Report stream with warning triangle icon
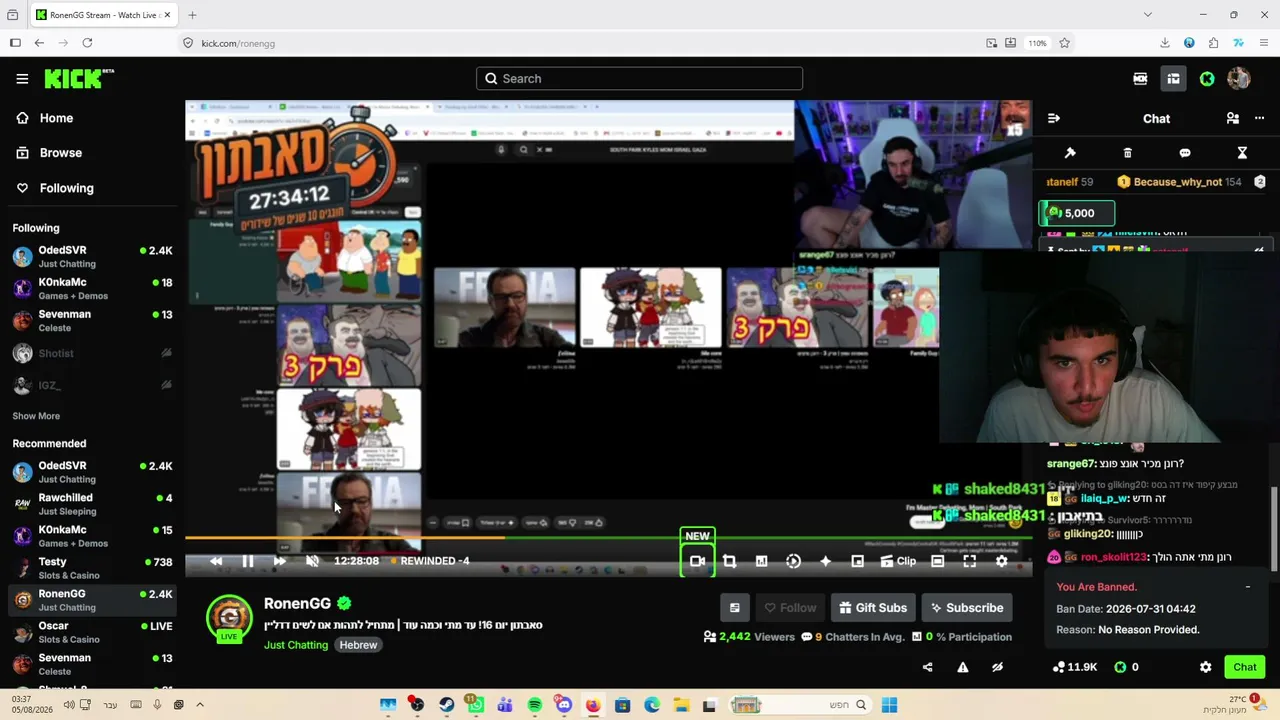Image resolution: width=1280 pixels, height=720 pixels. tap(962, 667)
